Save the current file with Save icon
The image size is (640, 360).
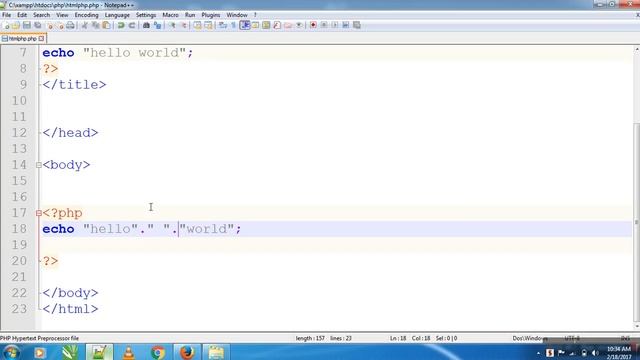click(27, 25)
